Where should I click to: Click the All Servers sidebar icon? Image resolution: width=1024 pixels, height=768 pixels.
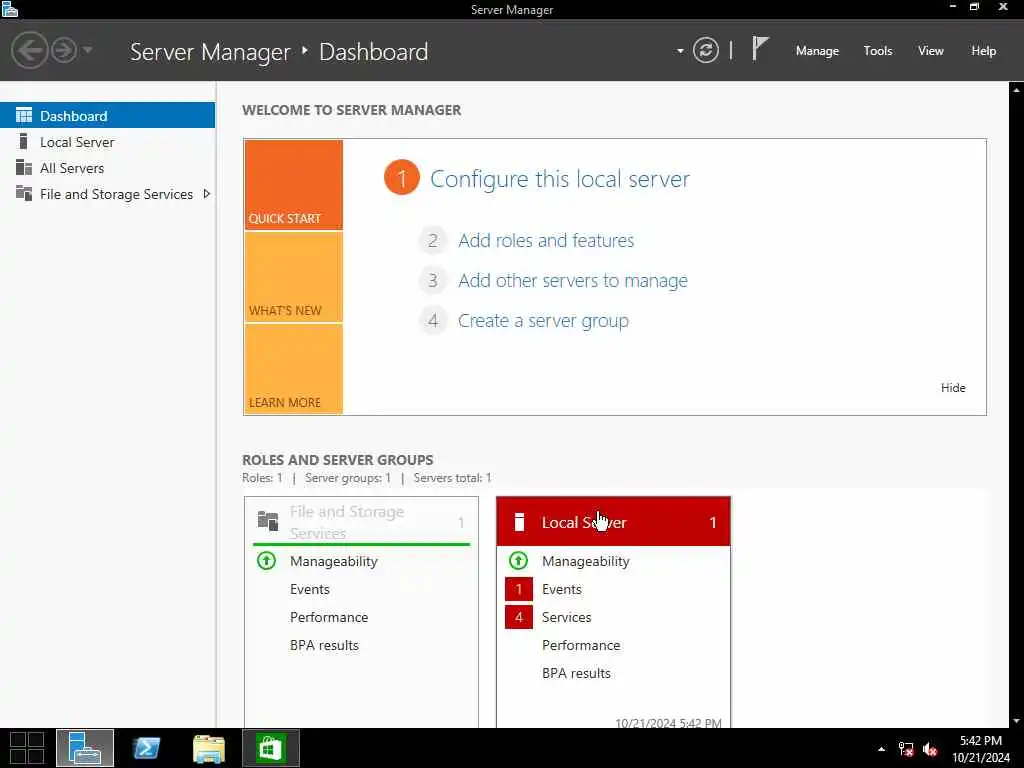pos(24,167)
